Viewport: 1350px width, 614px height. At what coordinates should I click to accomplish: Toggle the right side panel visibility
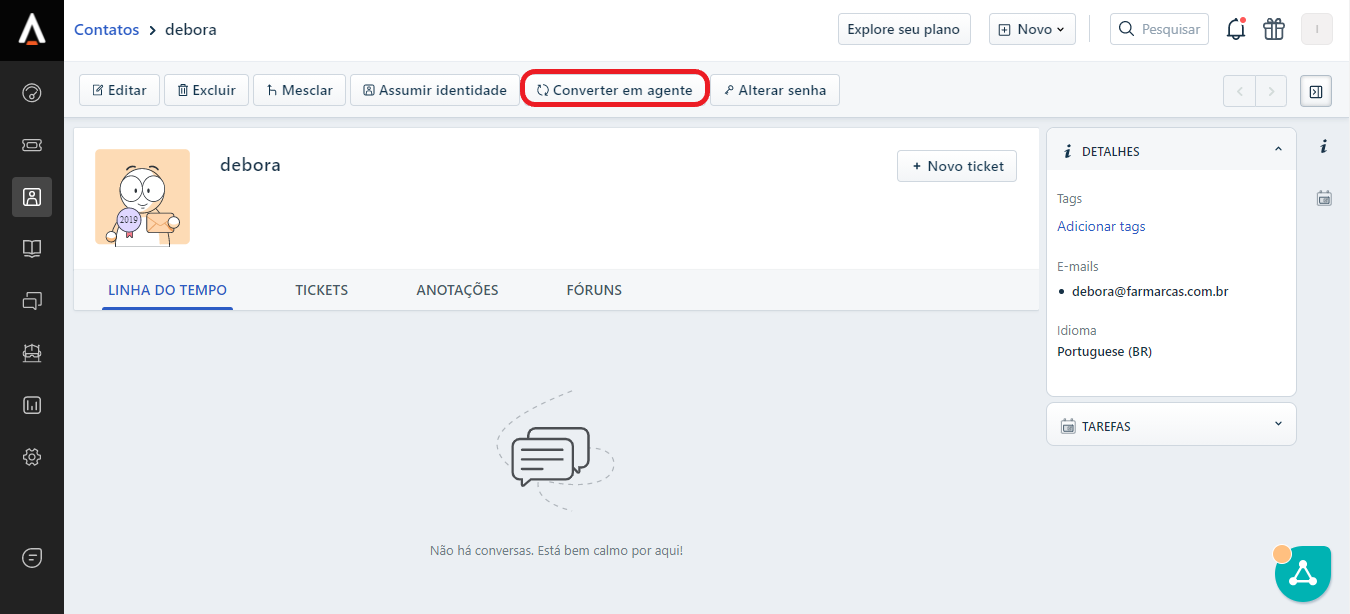(1315, 91)
